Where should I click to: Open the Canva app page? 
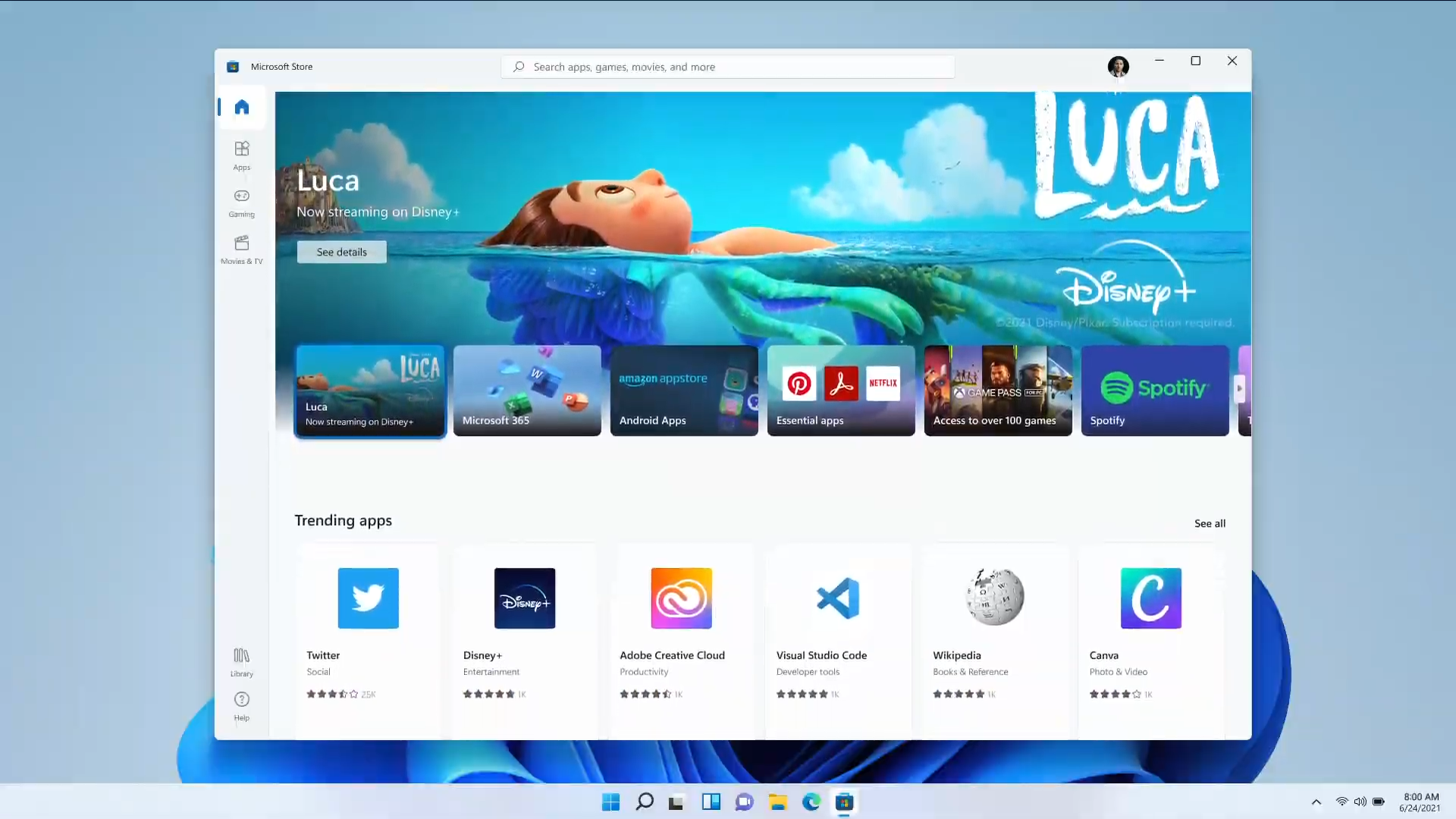click(1150, 598)
